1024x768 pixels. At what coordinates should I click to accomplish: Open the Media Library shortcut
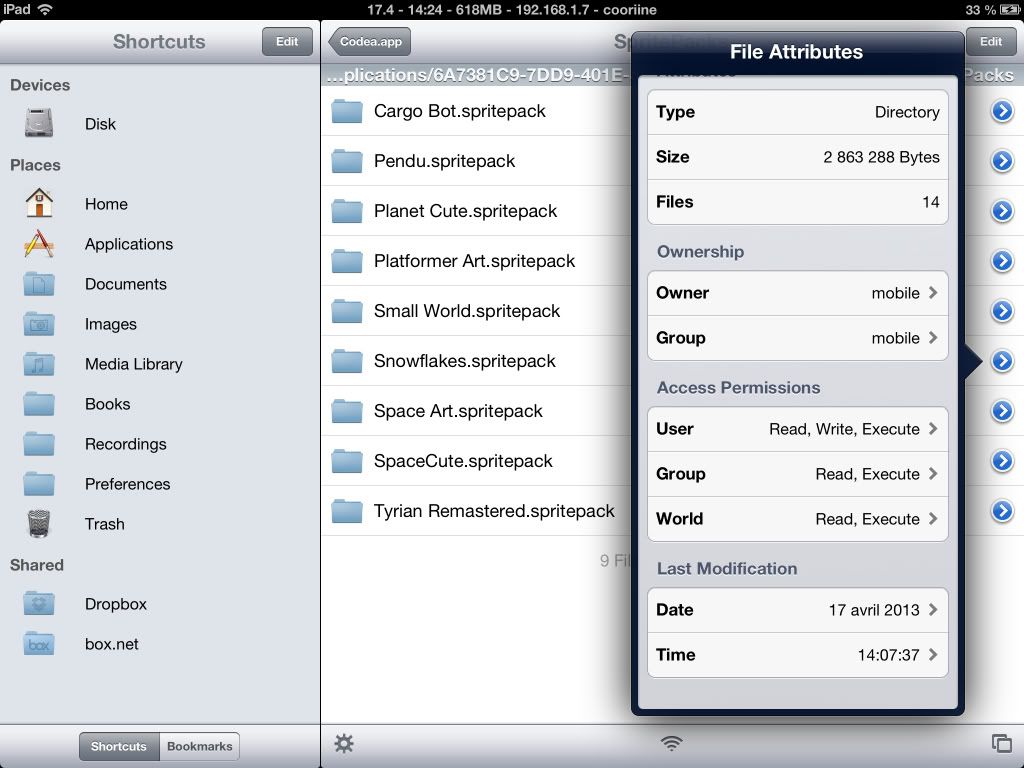[x=160, y=364]
